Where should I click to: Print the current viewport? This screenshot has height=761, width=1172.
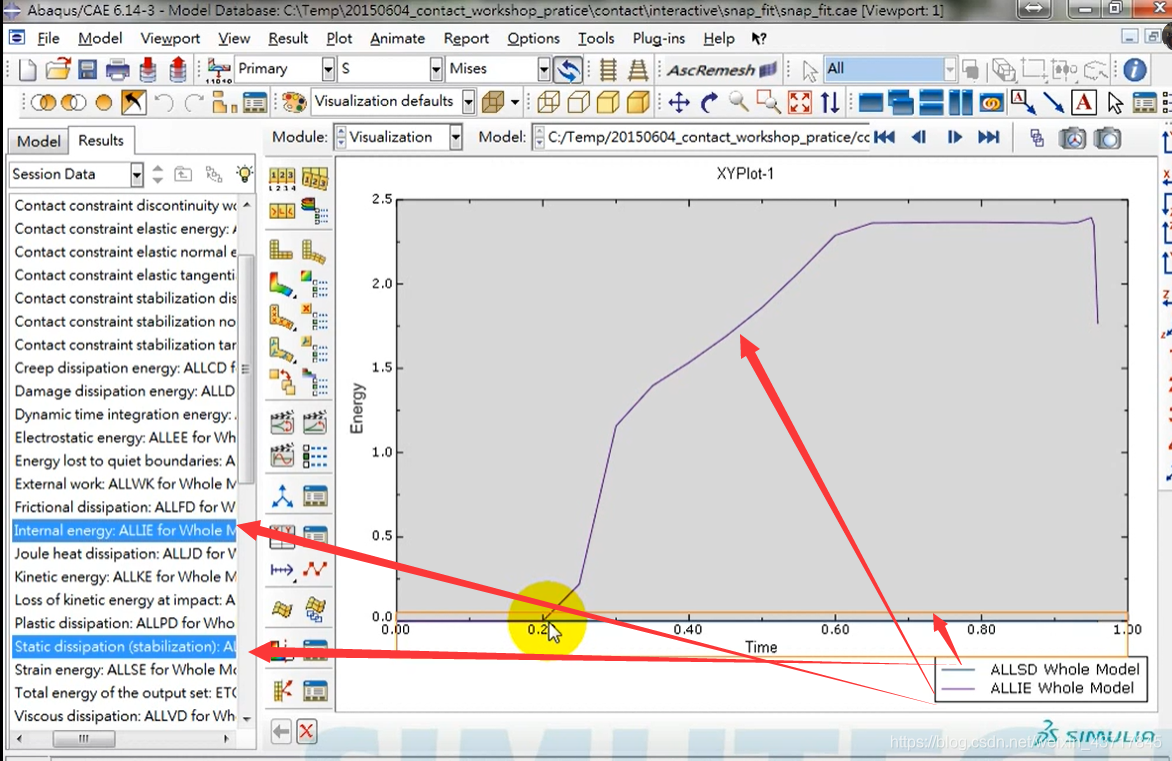117,70
